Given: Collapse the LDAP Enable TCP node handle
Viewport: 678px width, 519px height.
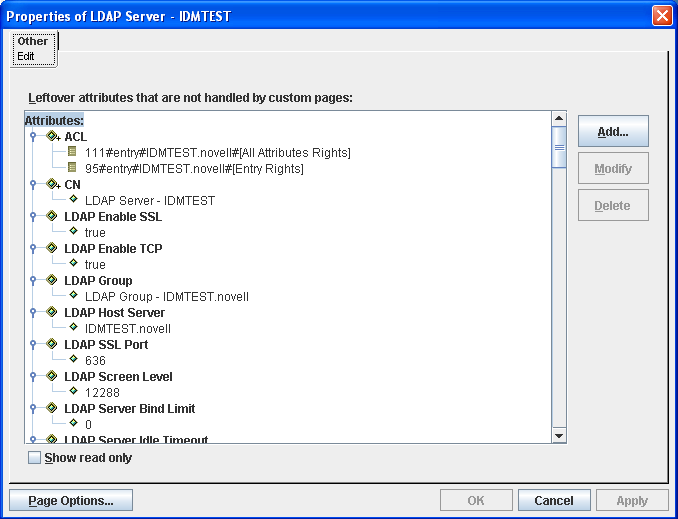Looking at the screenshot, I should pyautogui.click(x=33, y=248).
